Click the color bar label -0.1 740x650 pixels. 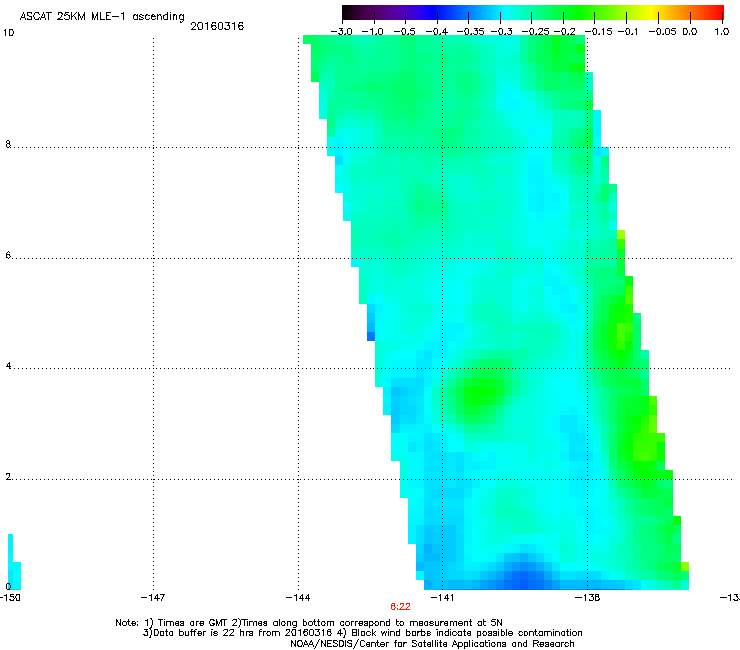pyautogui.click(x=628, y=32)
